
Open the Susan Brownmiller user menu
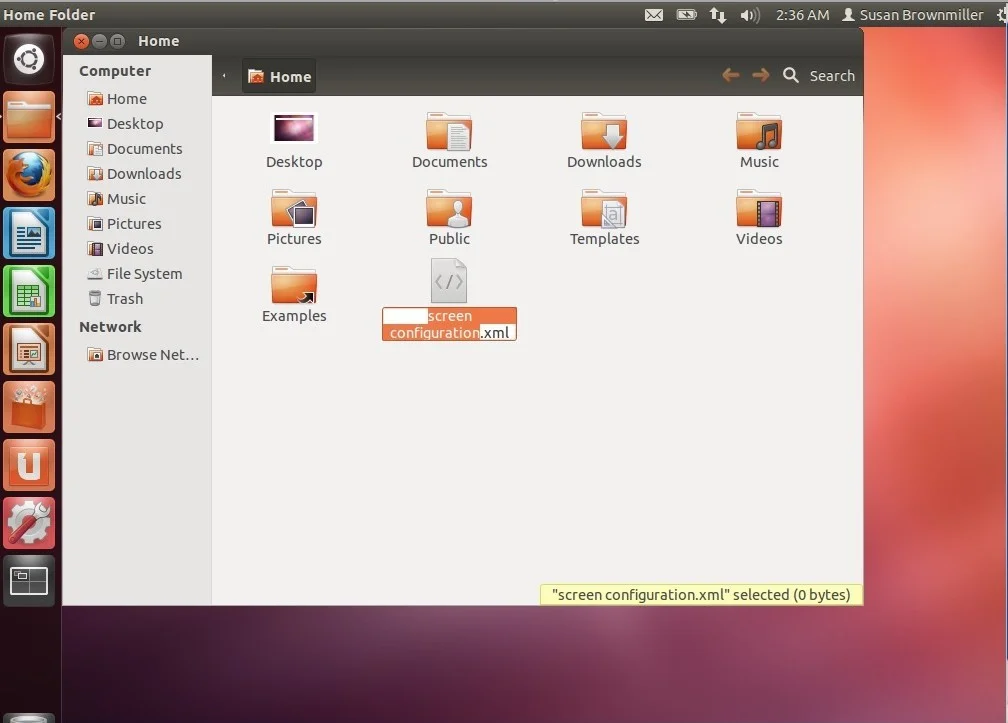(x=912, y=15)
